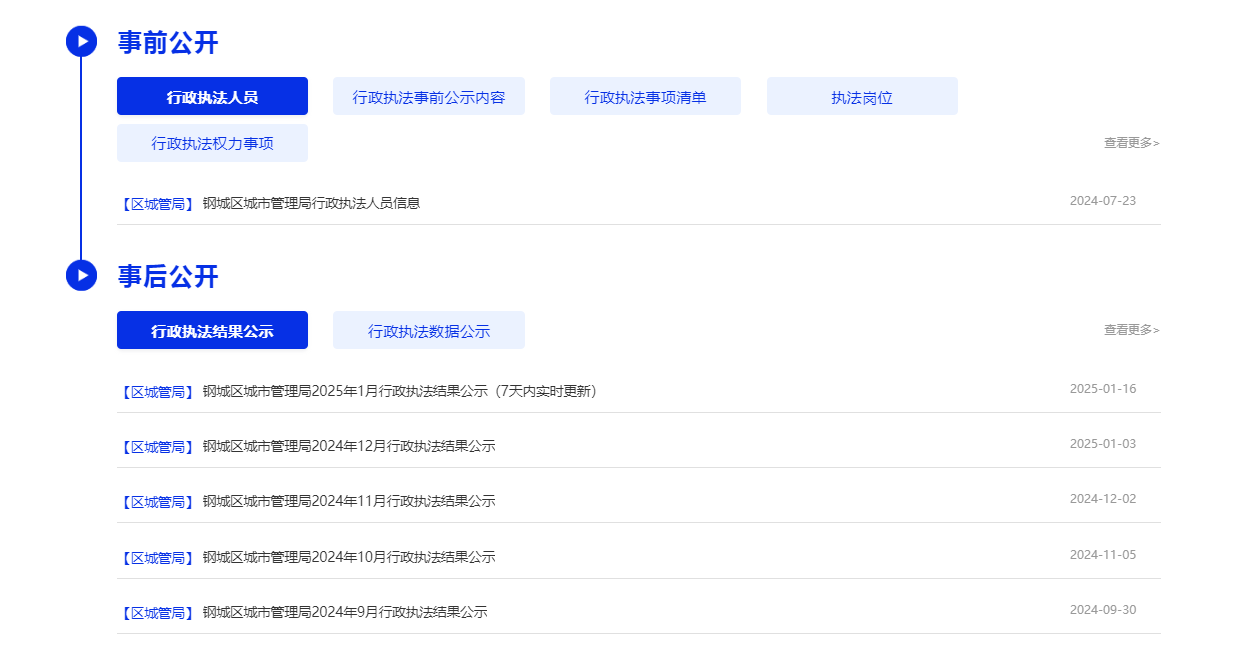
Task: Click 【区城管局】 tag on 2024年9月 row
Action: pos(157,612)
